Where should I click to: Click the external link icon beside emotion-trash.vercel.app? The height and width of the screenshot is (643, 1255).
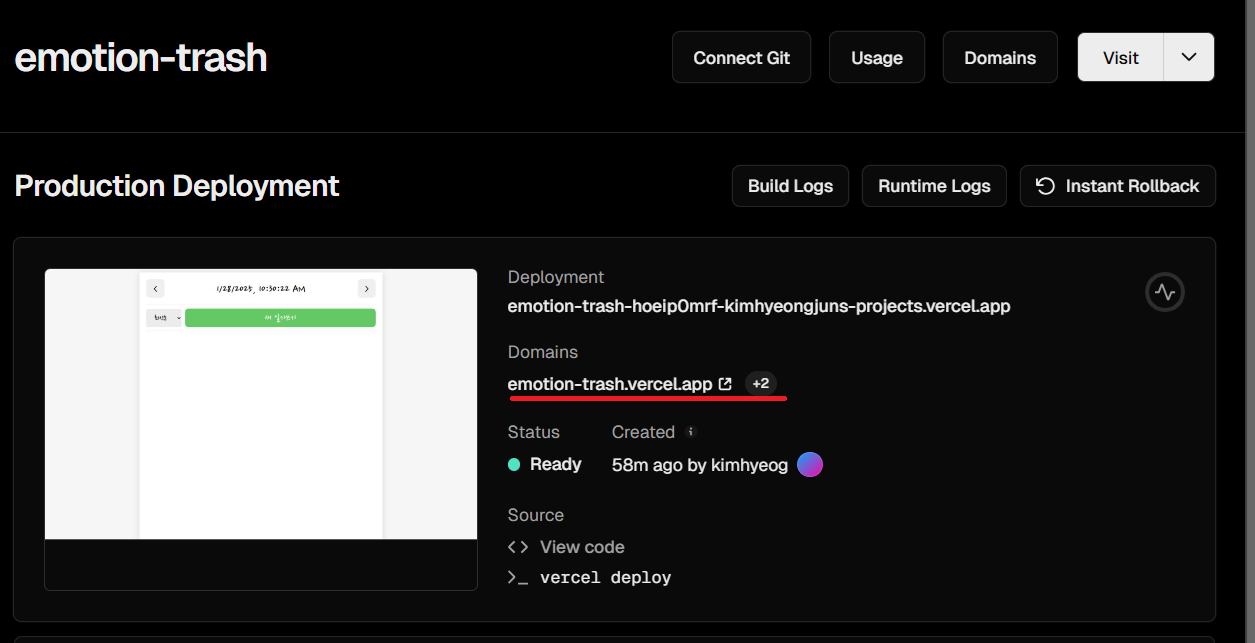point(726,384)
